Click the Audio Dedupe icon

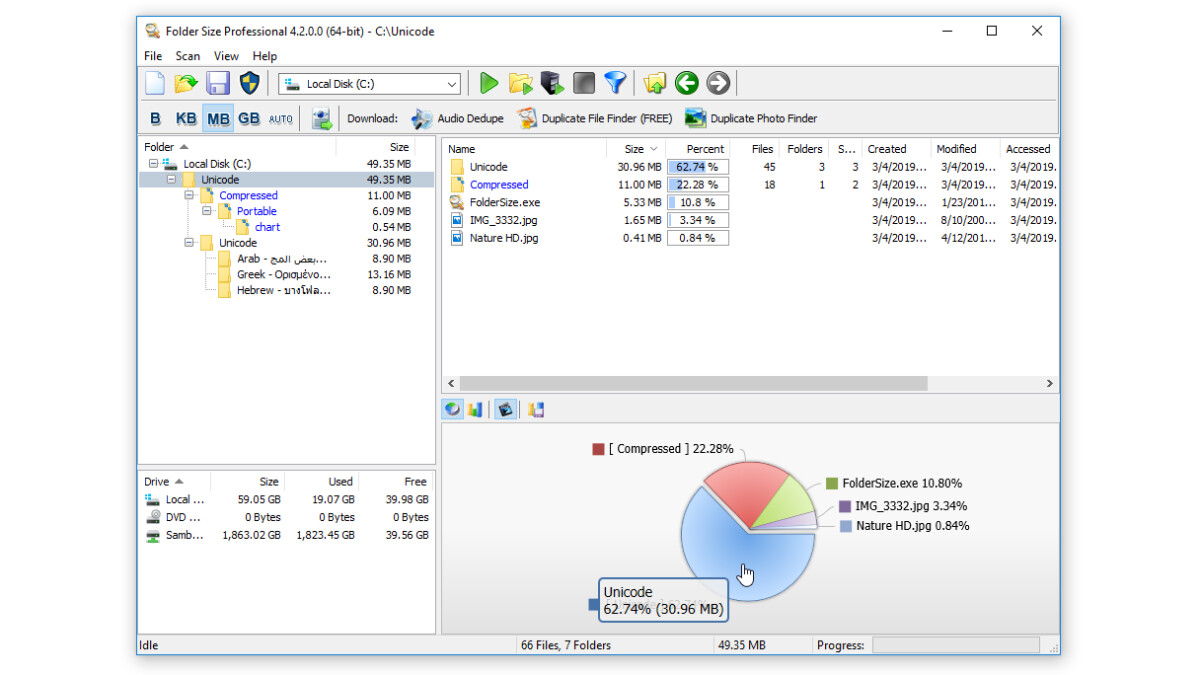point(422,118)
